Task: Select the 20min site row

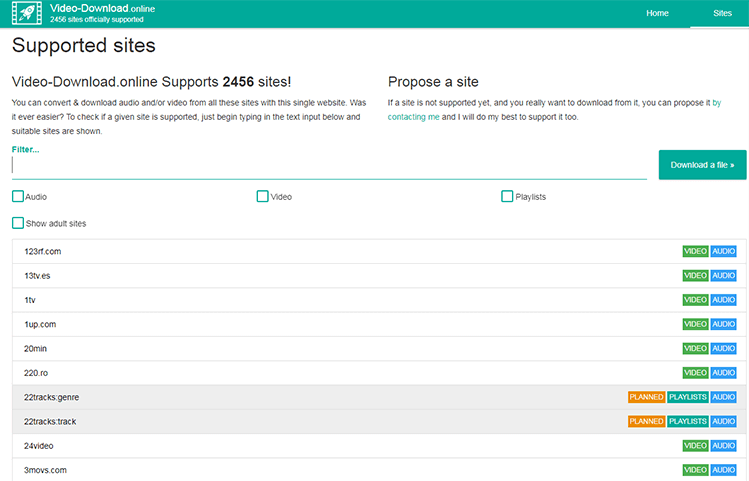Action: coord(379,349)
